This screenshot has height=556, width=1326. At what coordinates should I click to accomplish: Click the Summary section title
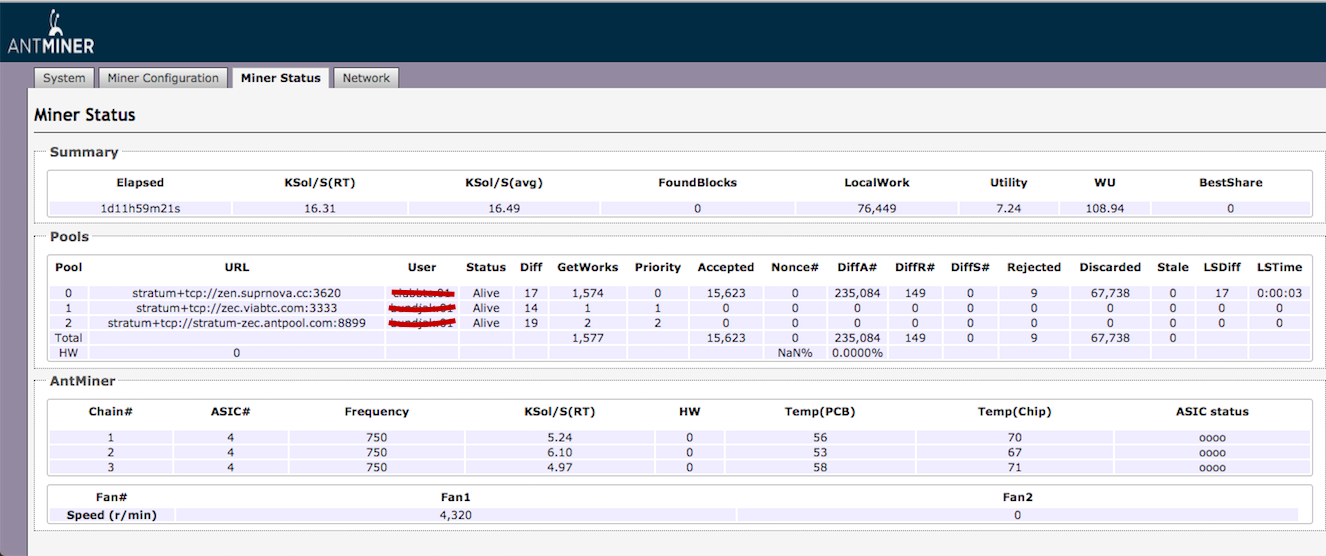(84, 152)
